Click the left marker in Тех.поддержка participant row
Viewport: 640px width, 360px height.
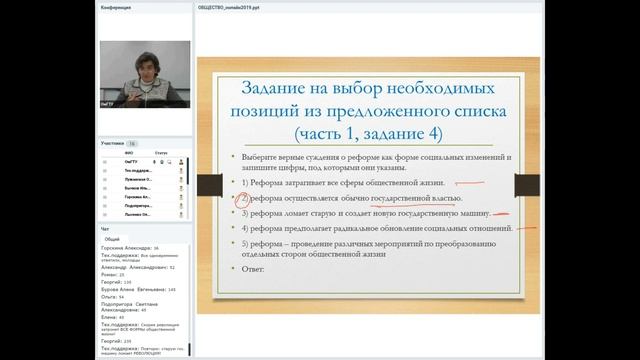(x=105, y=171)
